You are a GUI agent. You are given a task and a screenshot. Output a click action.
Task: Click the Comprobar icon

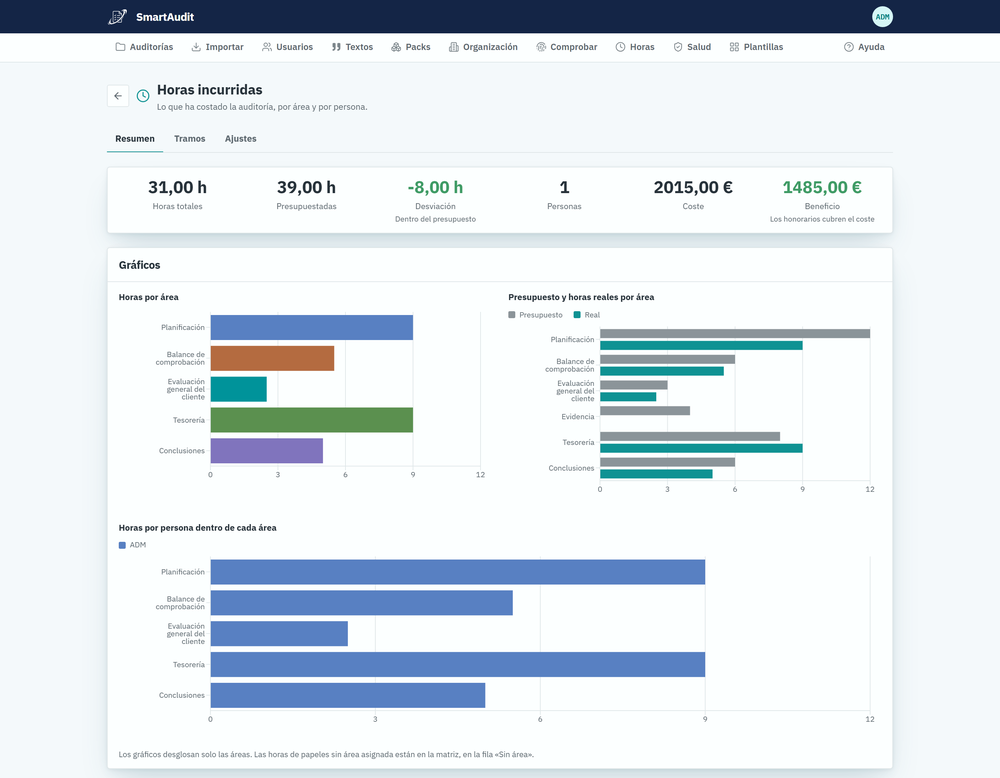[x=541, y=47]
